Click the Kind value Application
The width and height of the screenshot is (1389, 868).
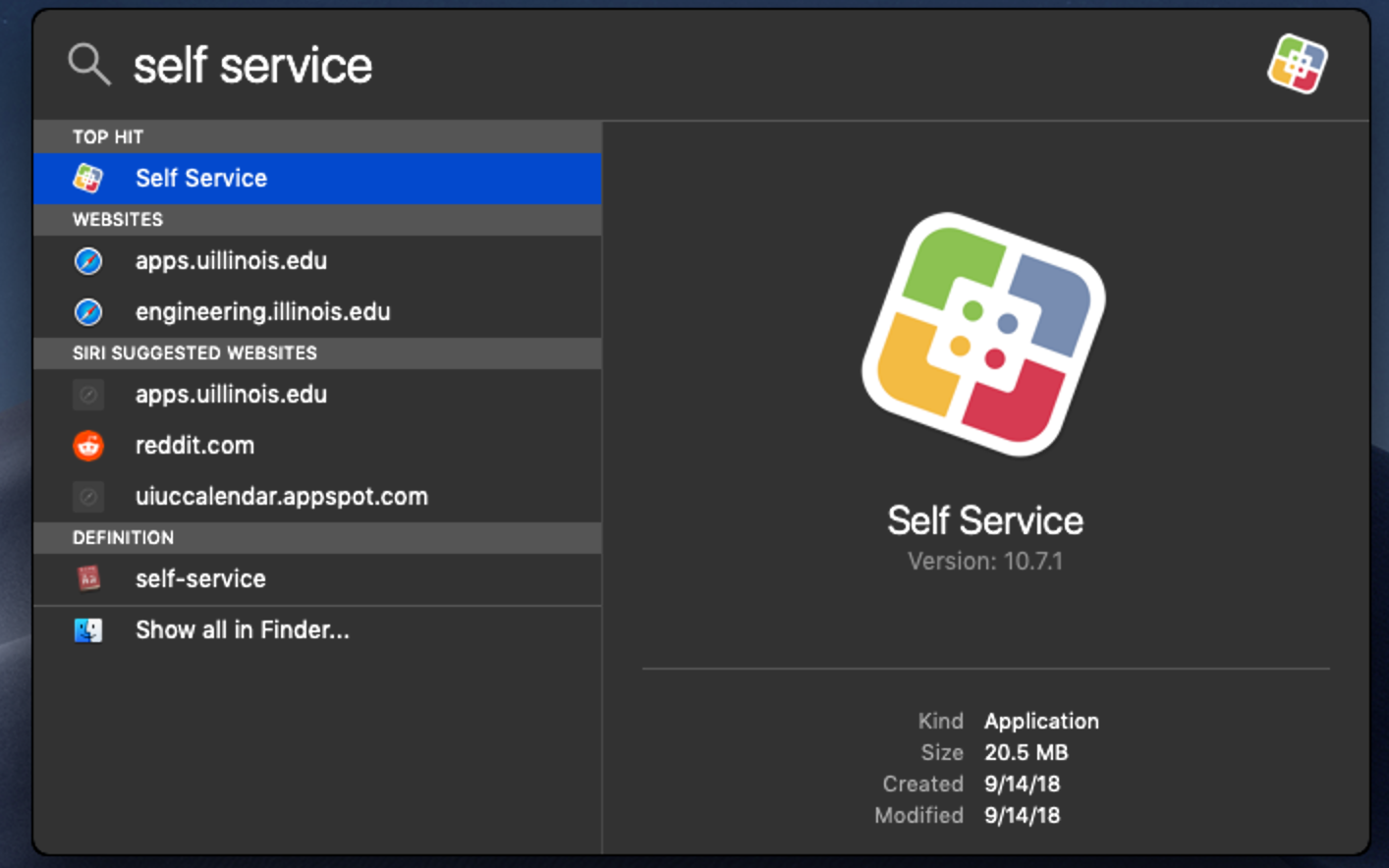point(1041,722)
